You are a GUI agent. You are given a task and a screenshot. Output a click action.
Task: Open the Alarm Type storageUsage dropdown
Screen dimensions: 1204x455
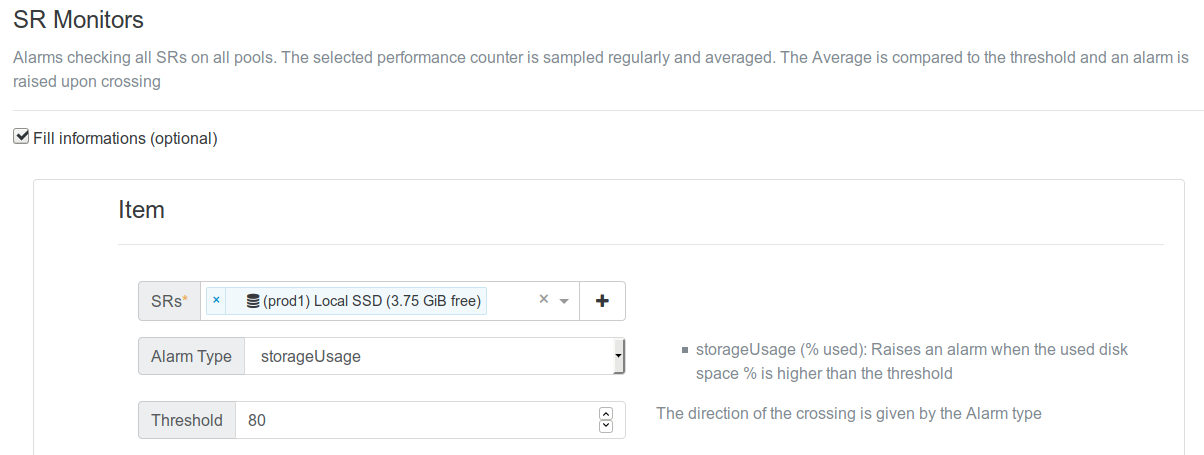click(x=435, y=356)
